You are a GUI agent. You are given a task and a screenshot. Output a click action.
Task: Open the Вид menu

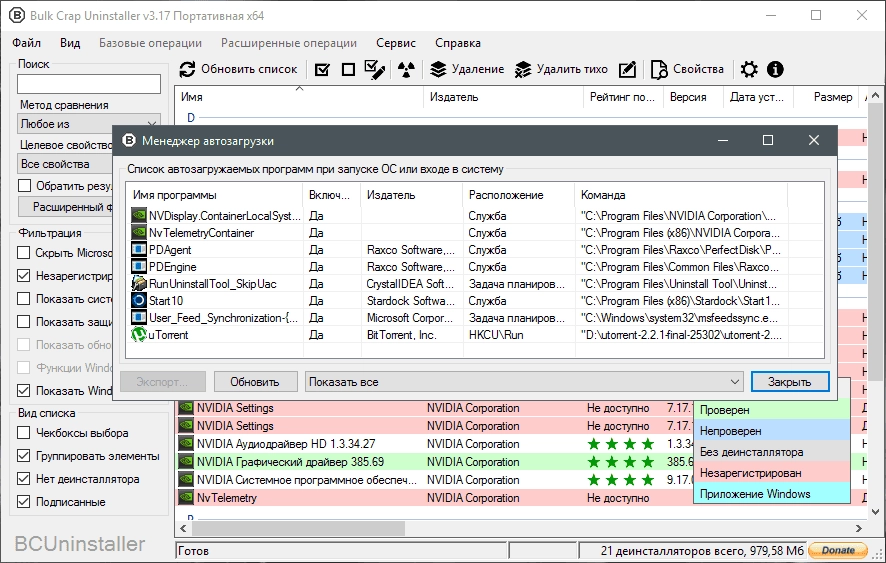[70, 43]
